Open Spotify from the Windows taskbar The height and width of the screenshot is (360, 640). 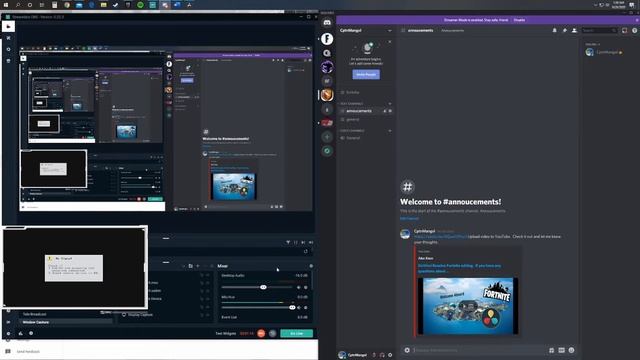click(x=140, y=5)
